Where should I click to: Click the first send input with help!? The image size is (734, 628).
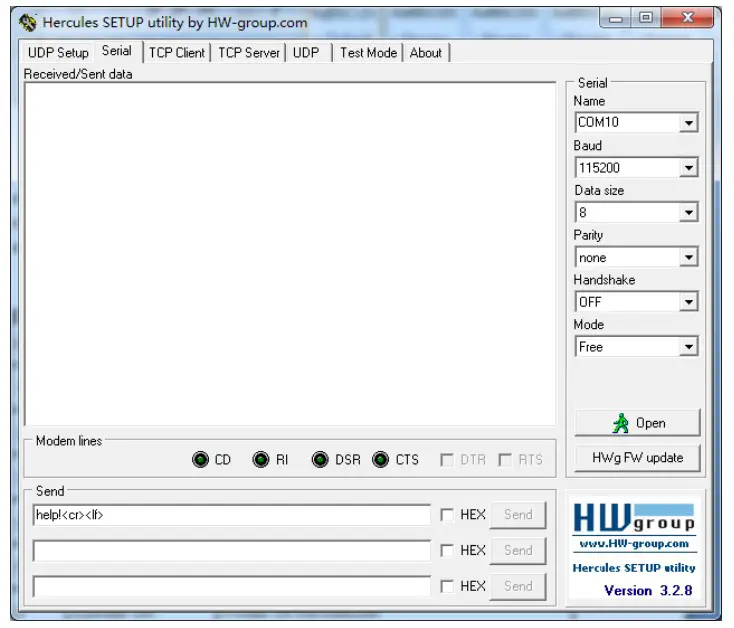(x=232, y=515)
